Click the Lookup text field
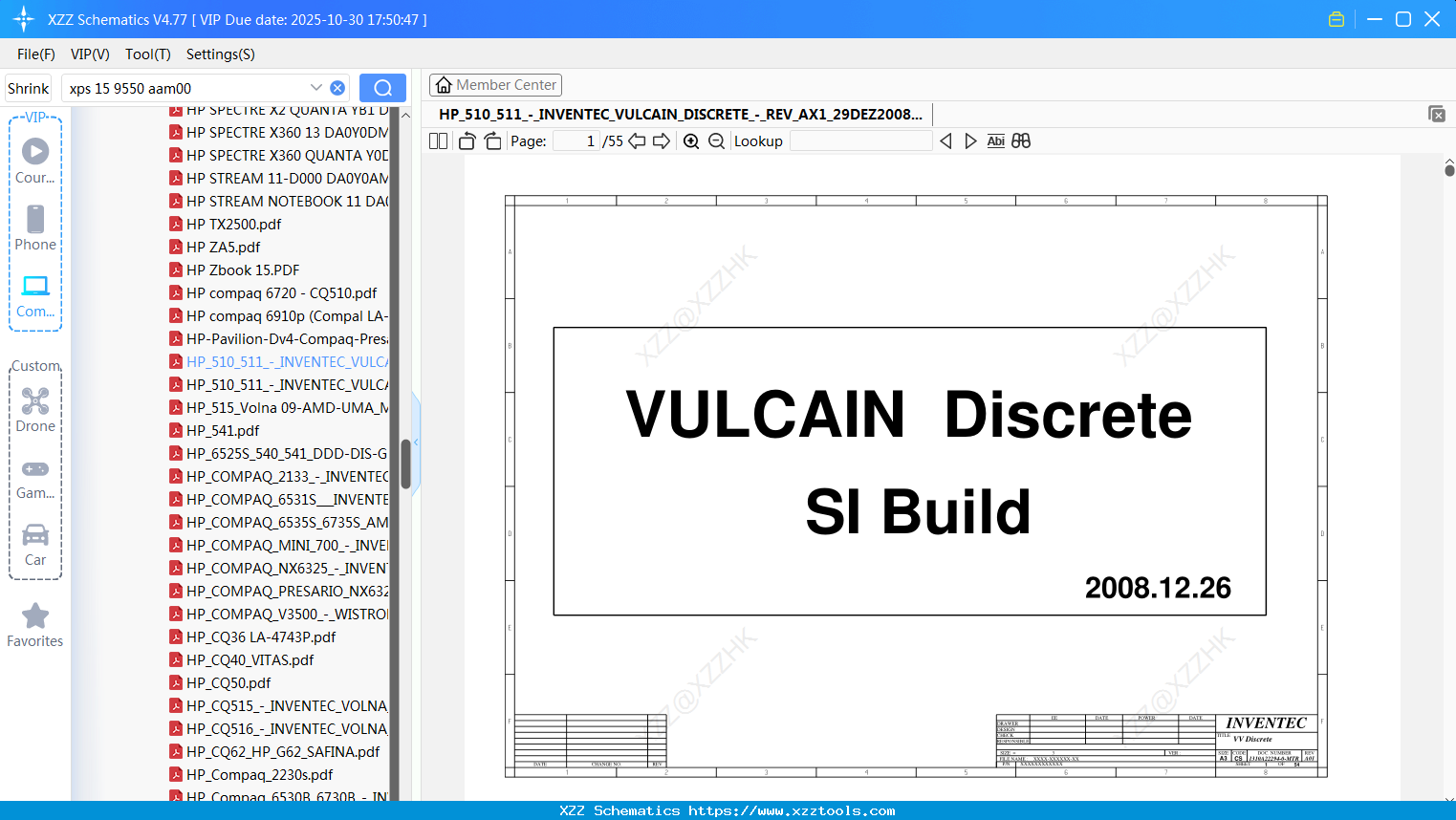 861,141
